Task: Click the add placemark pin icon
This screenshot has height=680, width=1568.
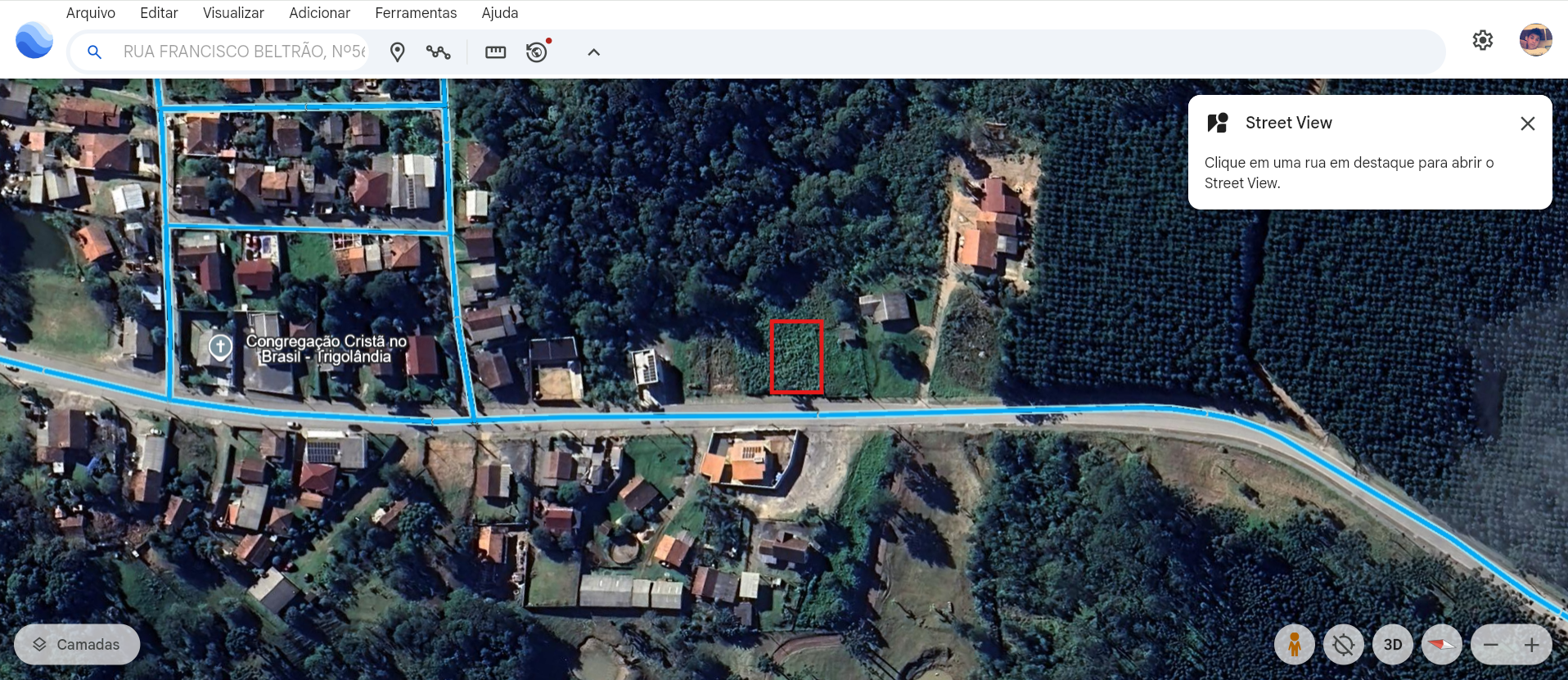Action: [x=397, y=52]
